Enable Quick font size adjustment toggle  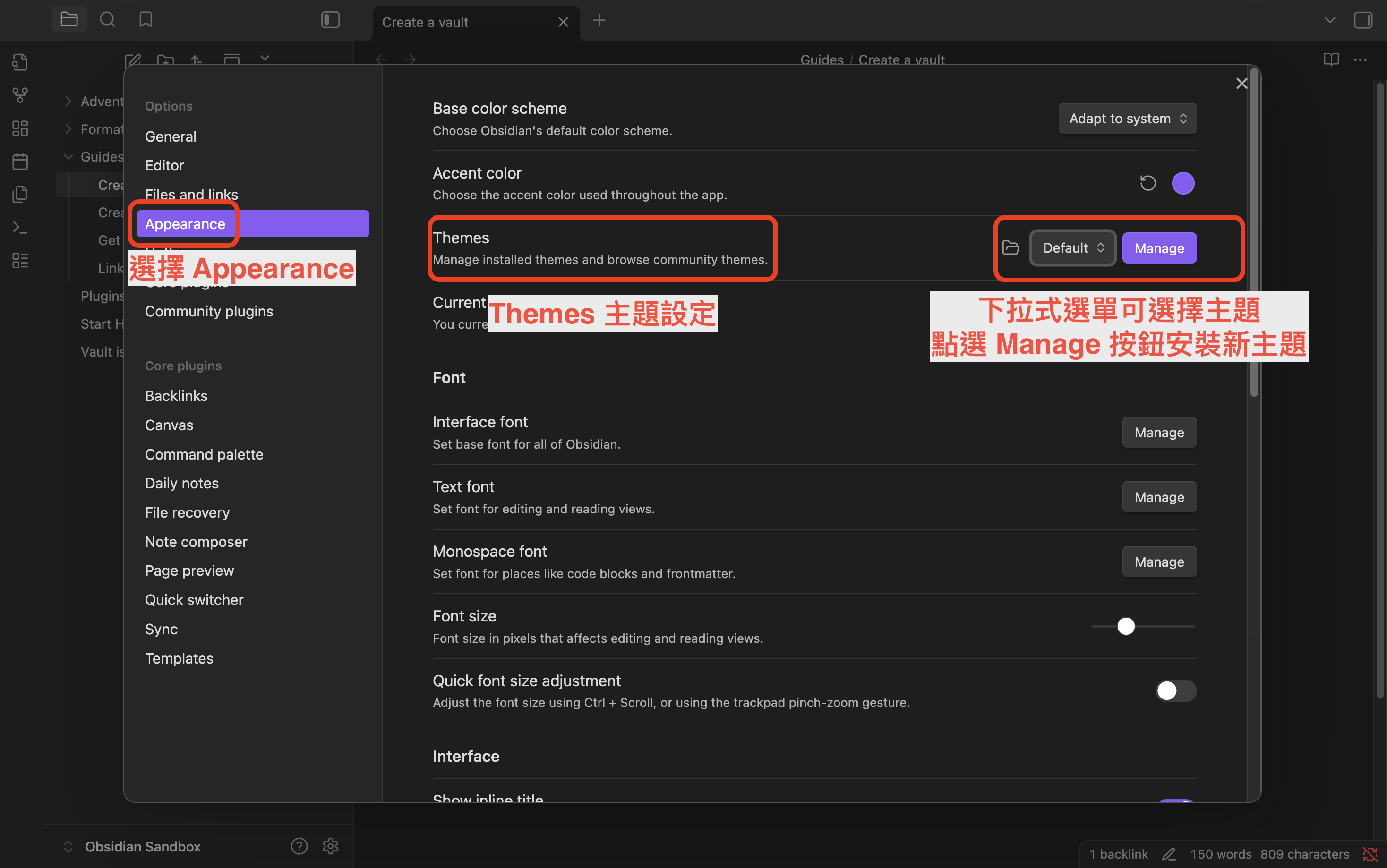click(x=1175, y=690)
